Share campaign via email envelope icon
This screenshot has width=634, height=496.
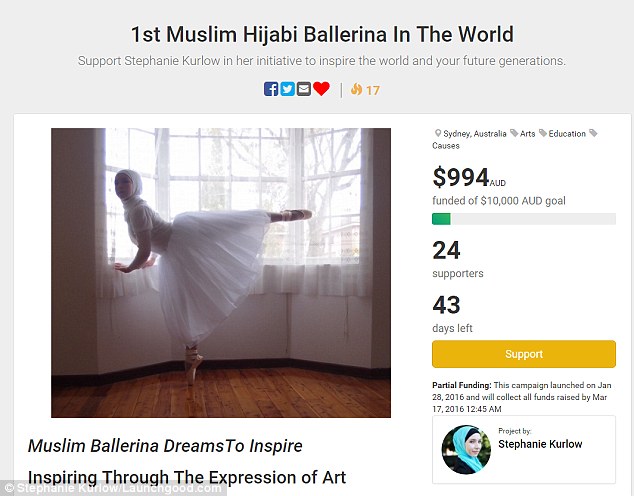(x=304, y=89)
